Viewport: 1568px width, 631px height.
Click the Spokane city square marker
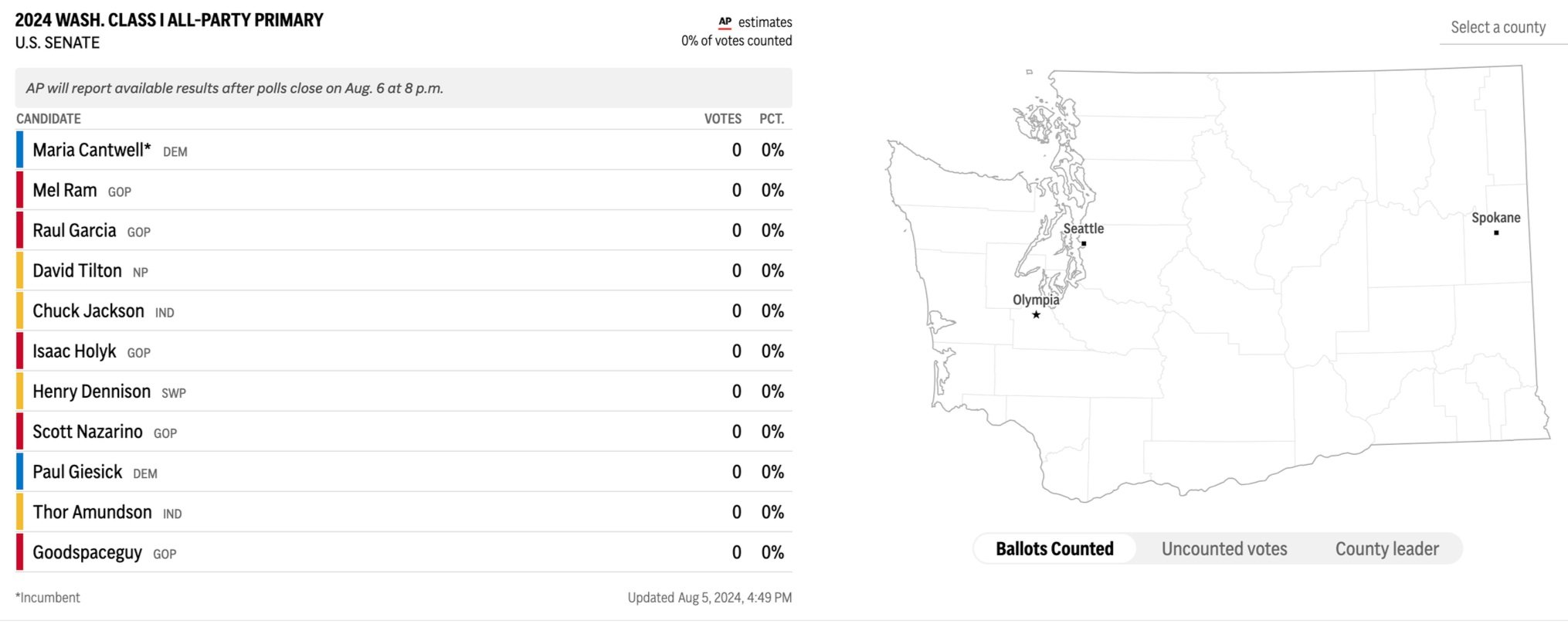(1496, 232)
